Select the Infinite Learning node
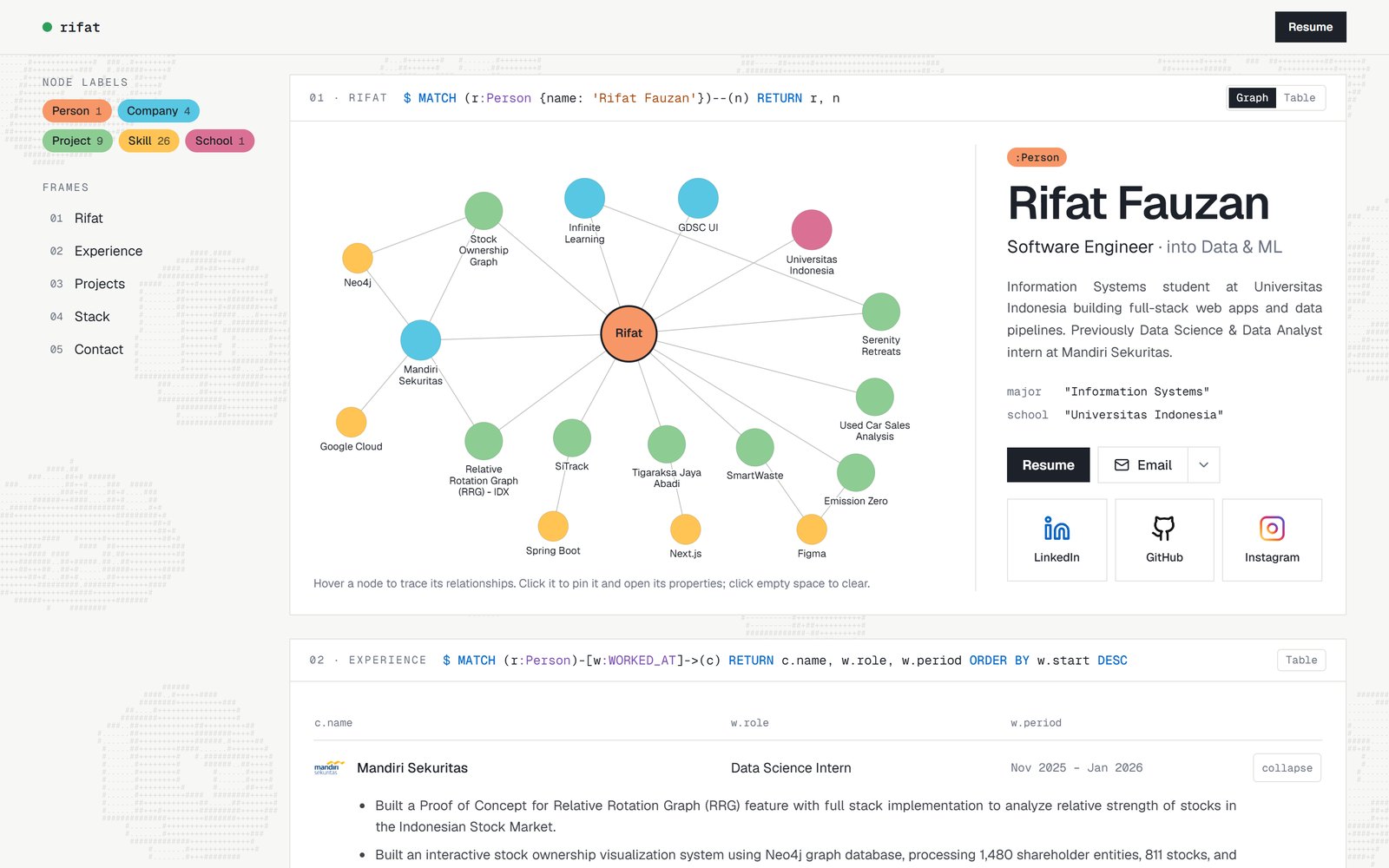 584,198
